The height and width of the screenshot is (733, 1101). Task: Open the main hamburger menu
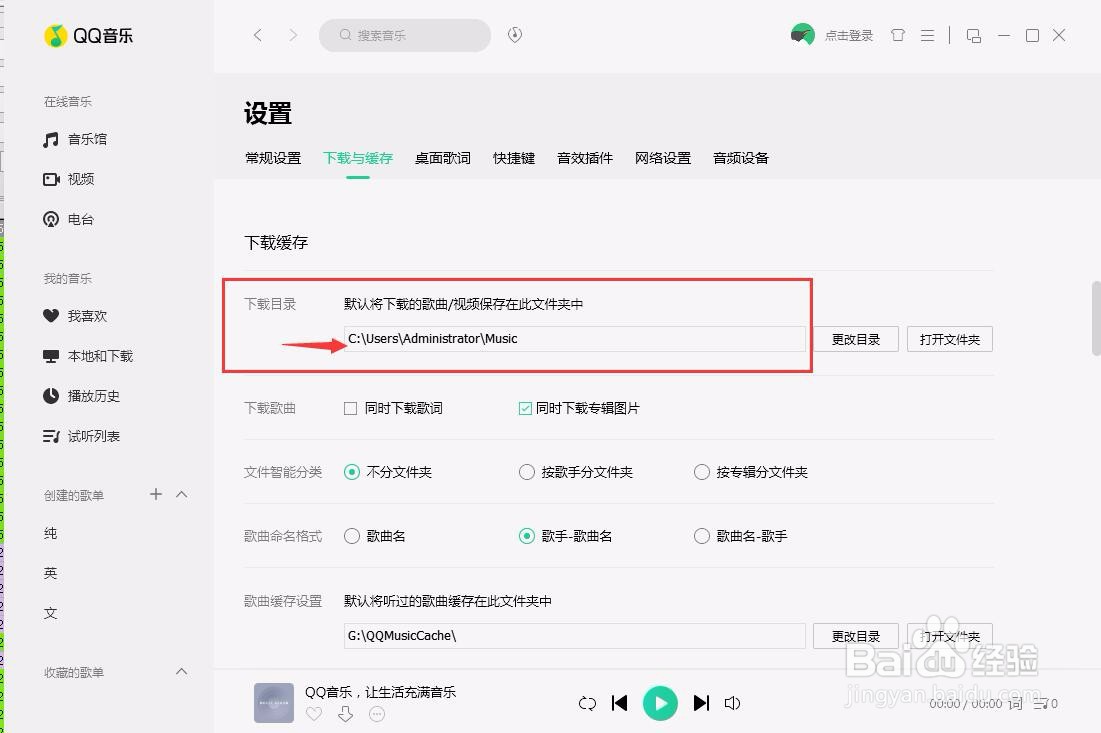(927, 35)
